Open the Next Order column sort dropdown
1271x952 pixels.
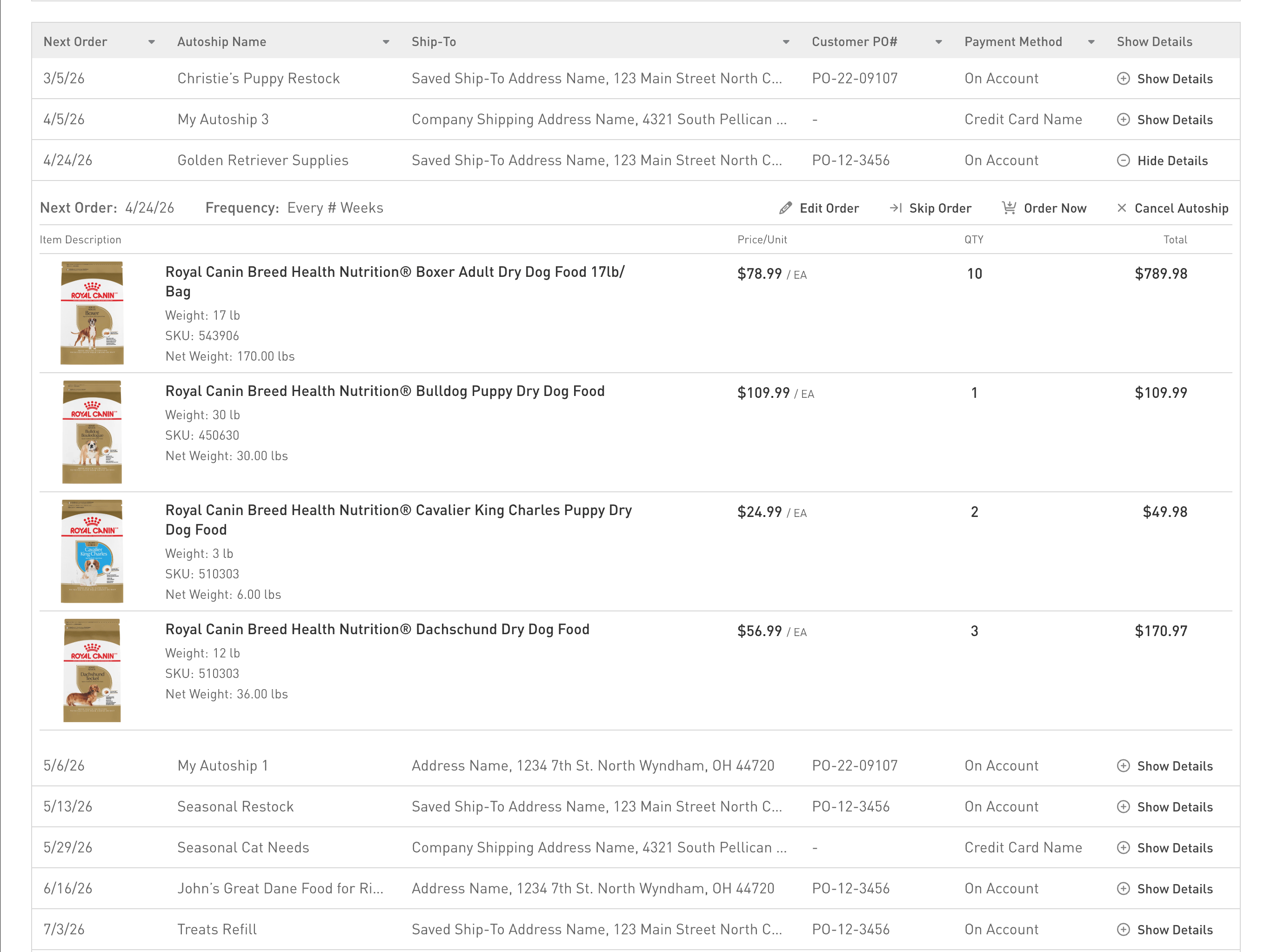152,42
